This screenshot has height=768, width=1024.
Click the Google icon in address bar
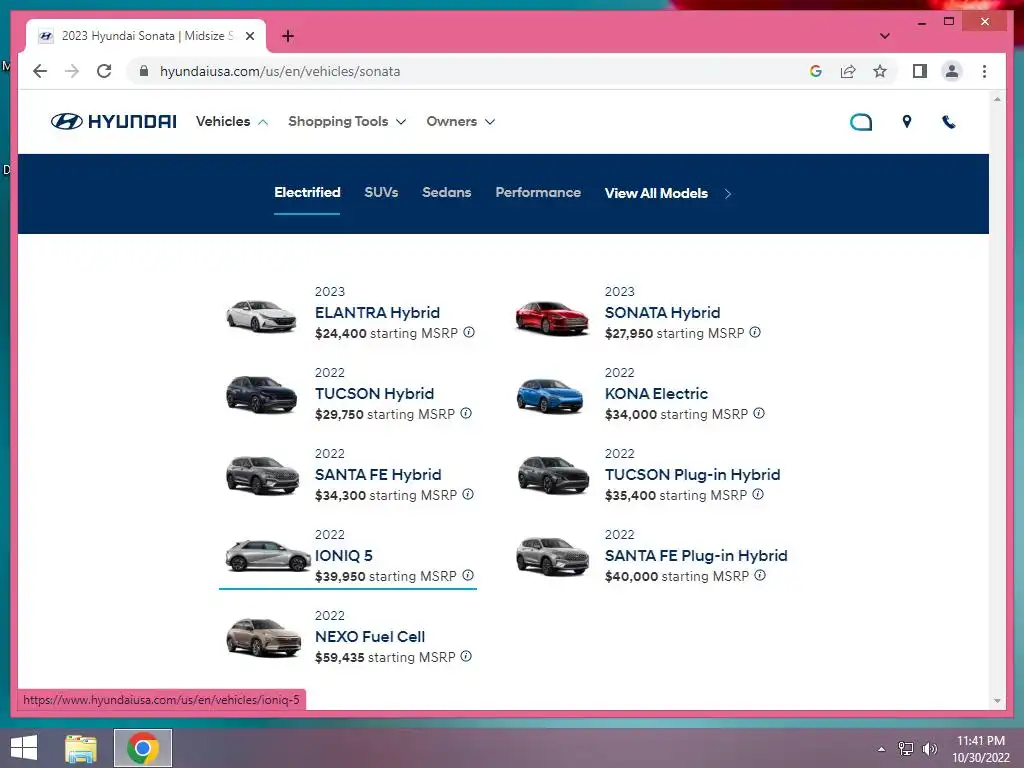point(816,71)
